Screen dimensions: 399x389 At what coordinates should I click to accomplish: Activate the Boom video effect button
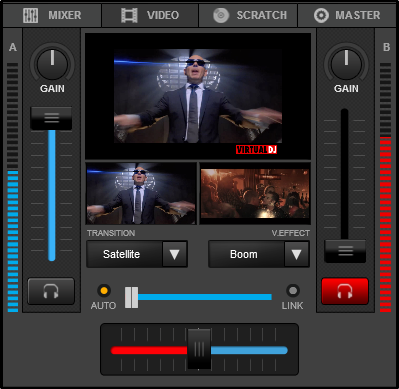click(x=247, y=254)
